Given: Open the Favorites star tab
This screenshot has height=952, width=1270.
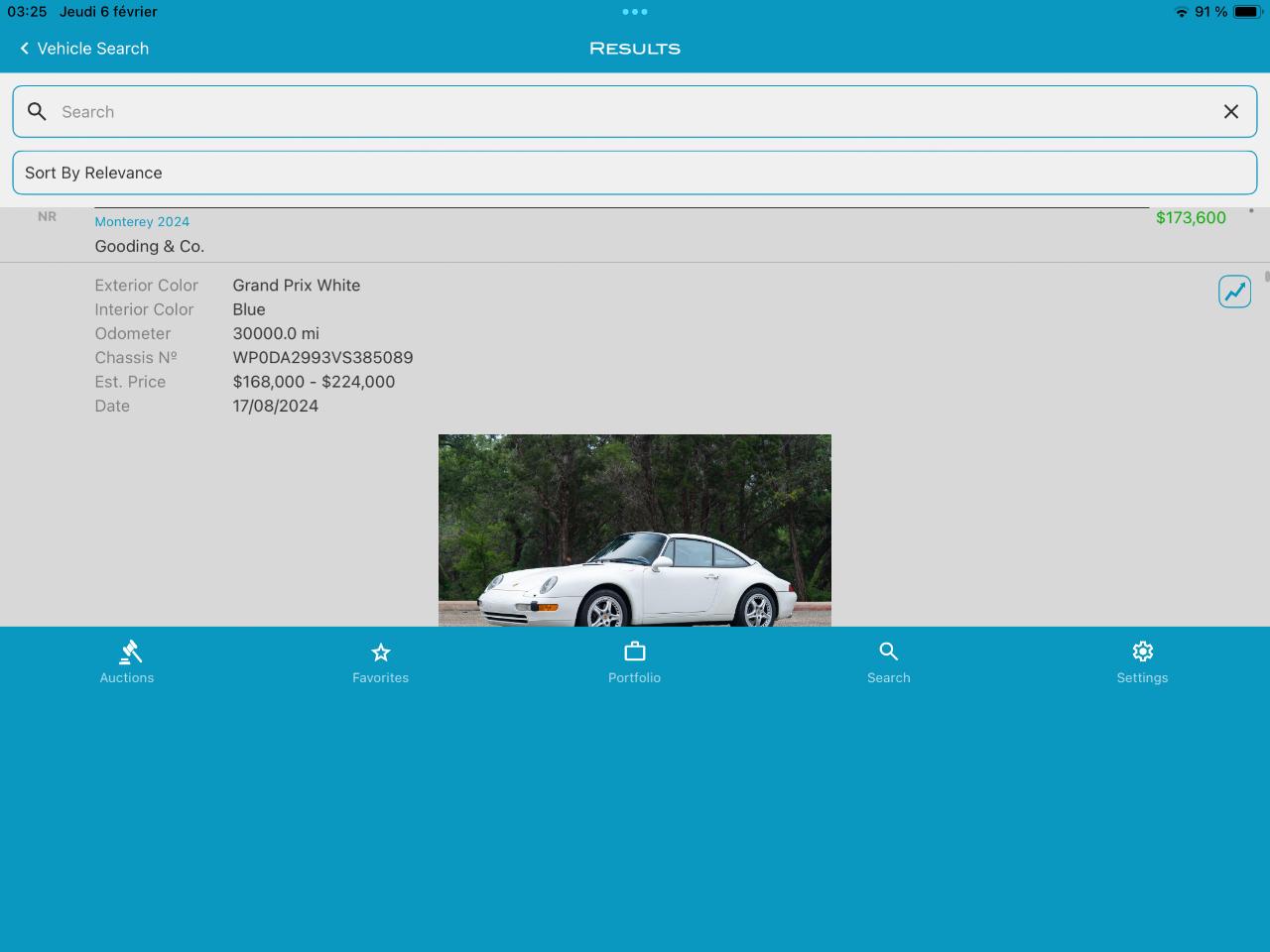Looking at the screenshot, I should [x=381, y=662].
